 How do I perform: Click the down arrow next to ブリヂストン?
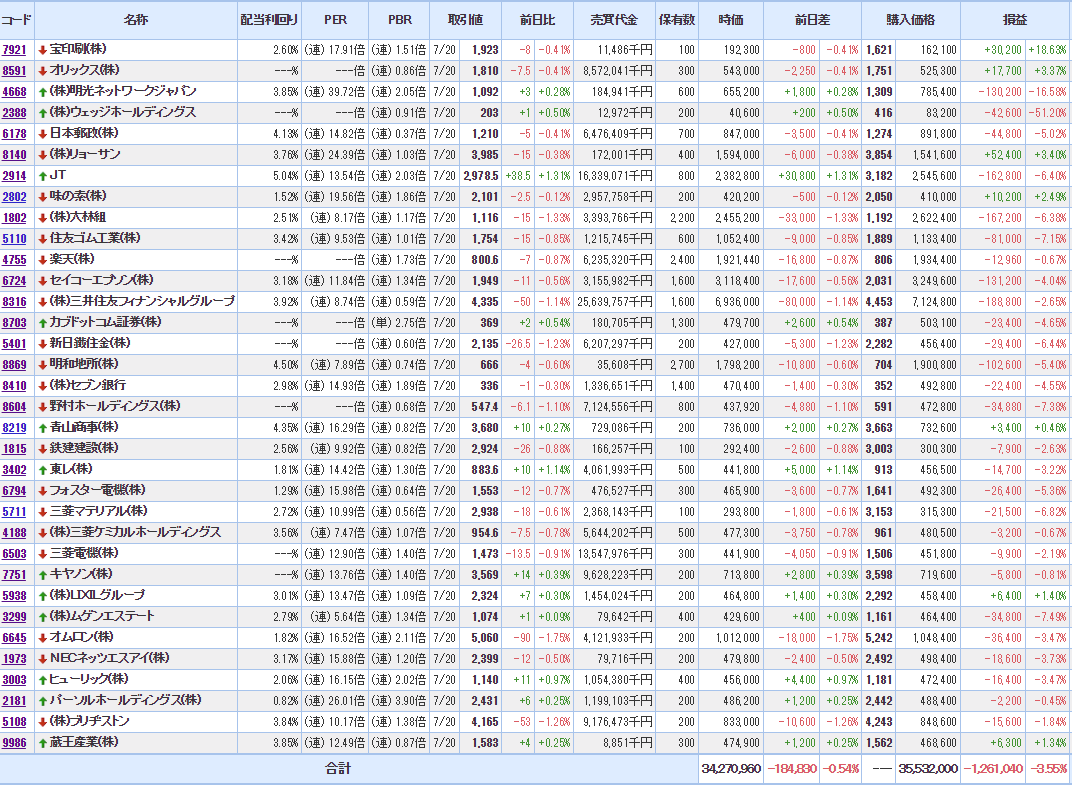point(42,721)
